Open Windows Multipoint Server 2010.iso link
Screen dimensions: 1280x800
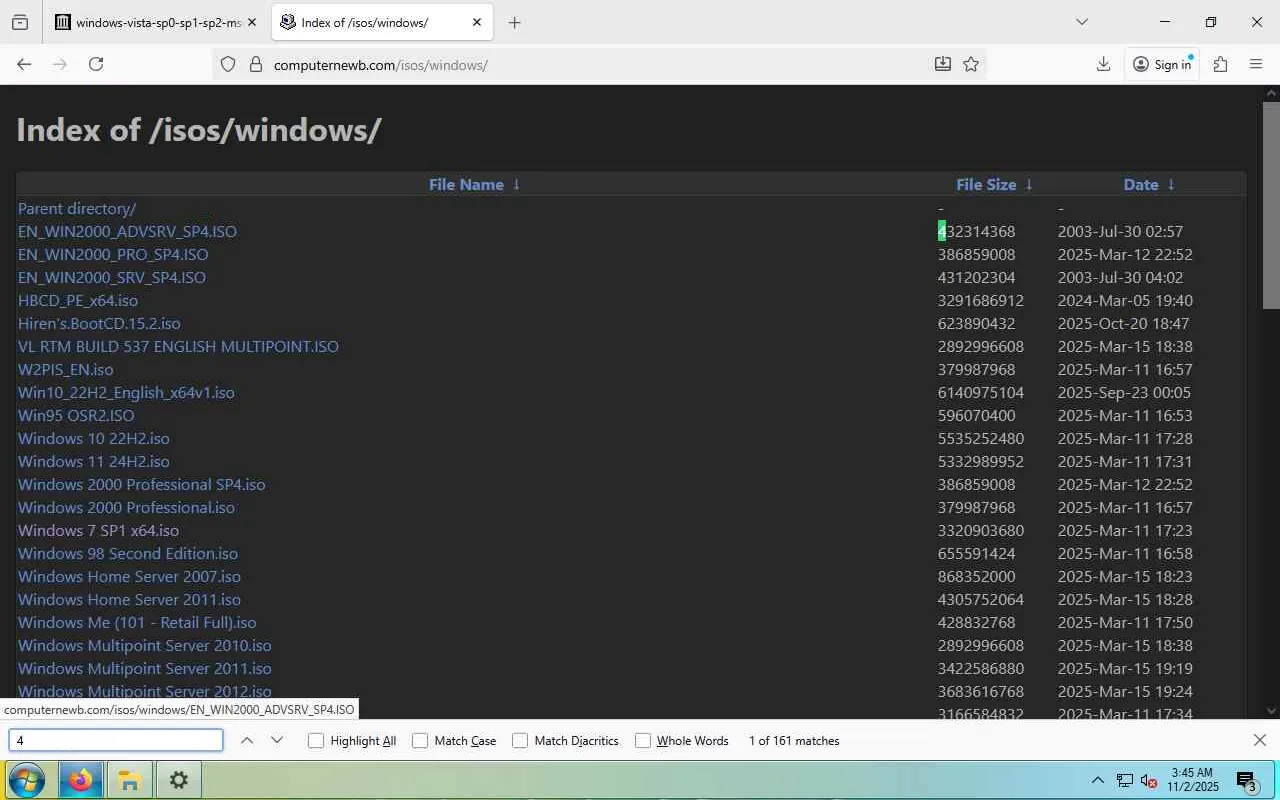(145, 645)
